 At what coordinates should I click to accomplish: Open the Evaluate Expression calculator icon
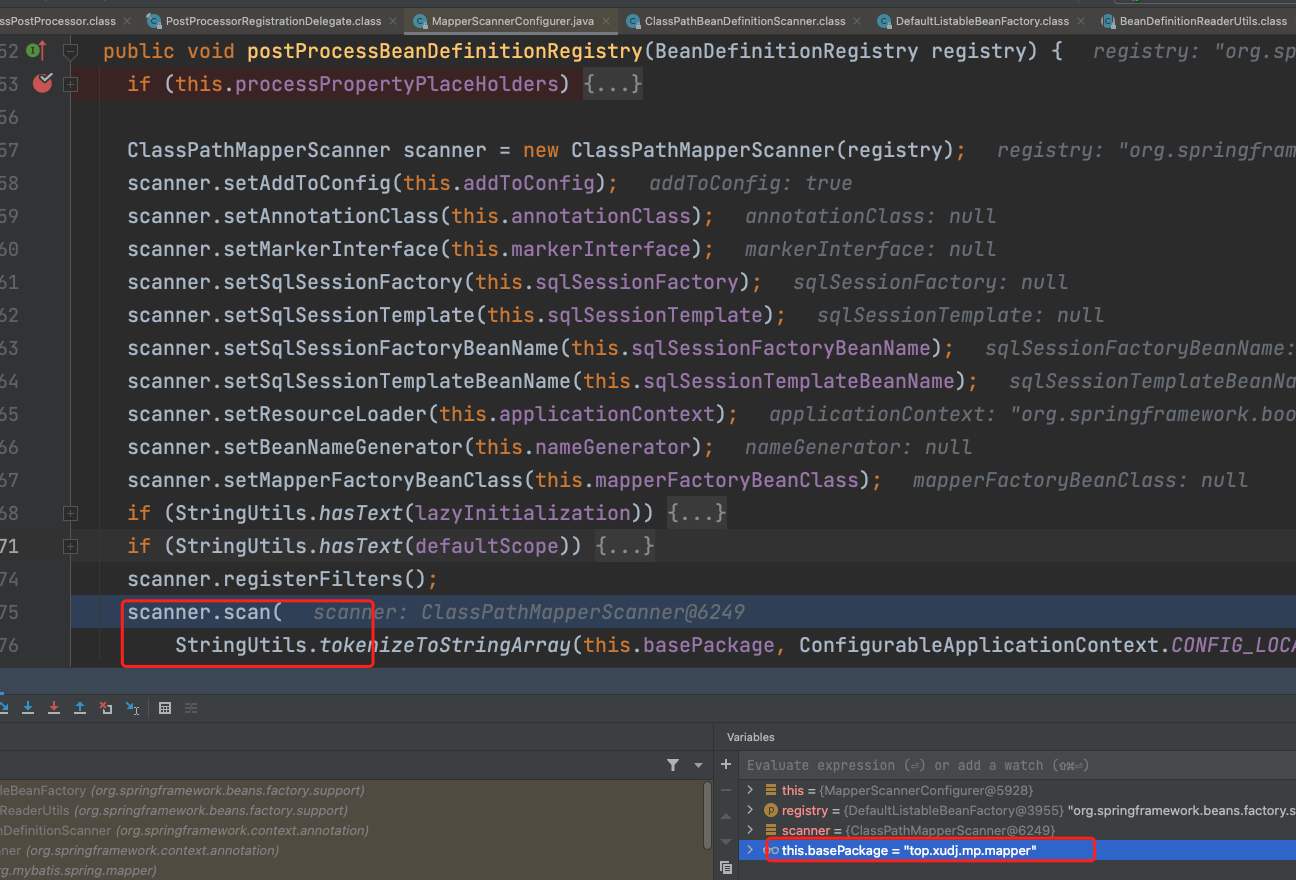tap(165, 708)
